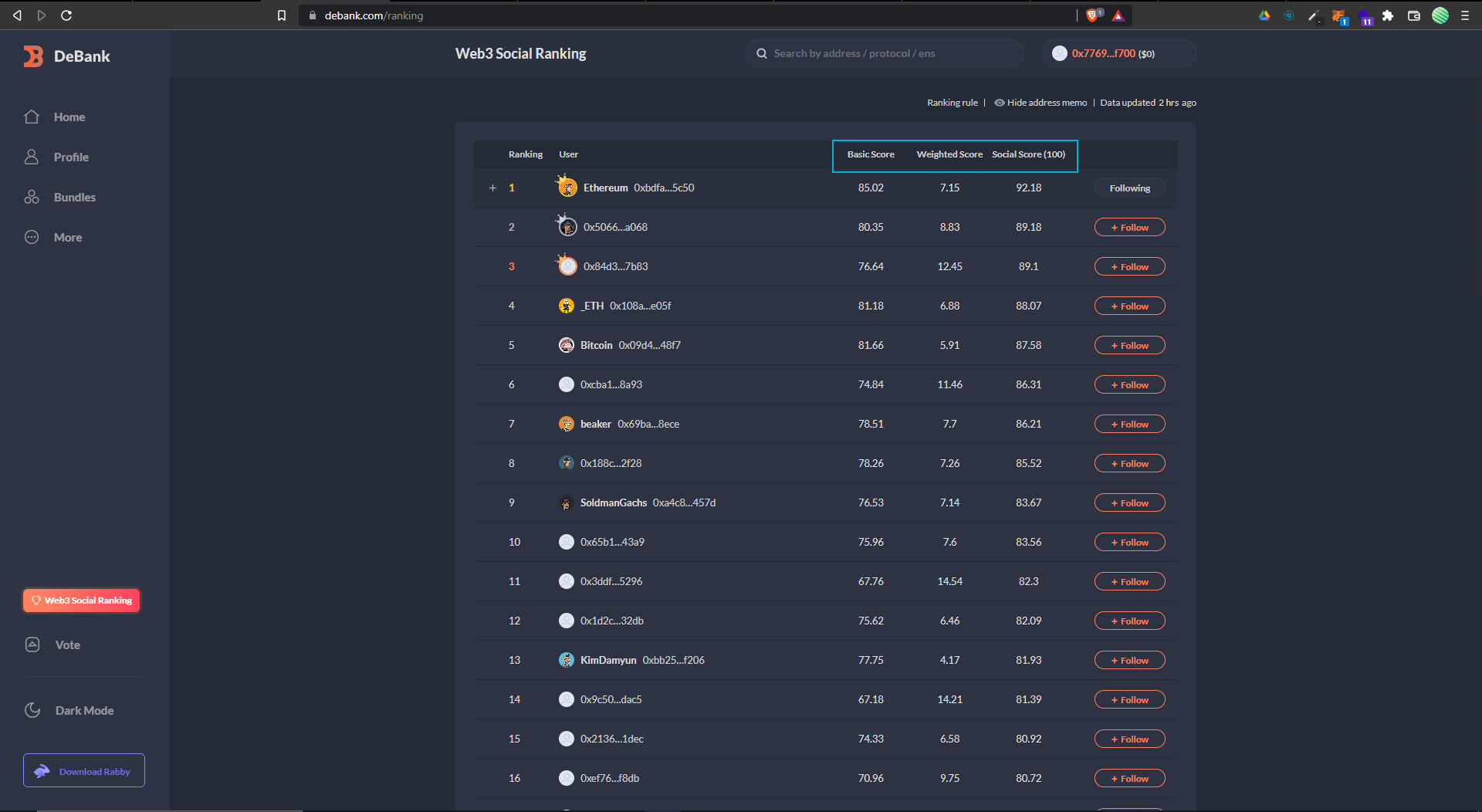The image size is (1482, 812).
Task: Open the Home page from sidebar
Action: tap(69, 117)
